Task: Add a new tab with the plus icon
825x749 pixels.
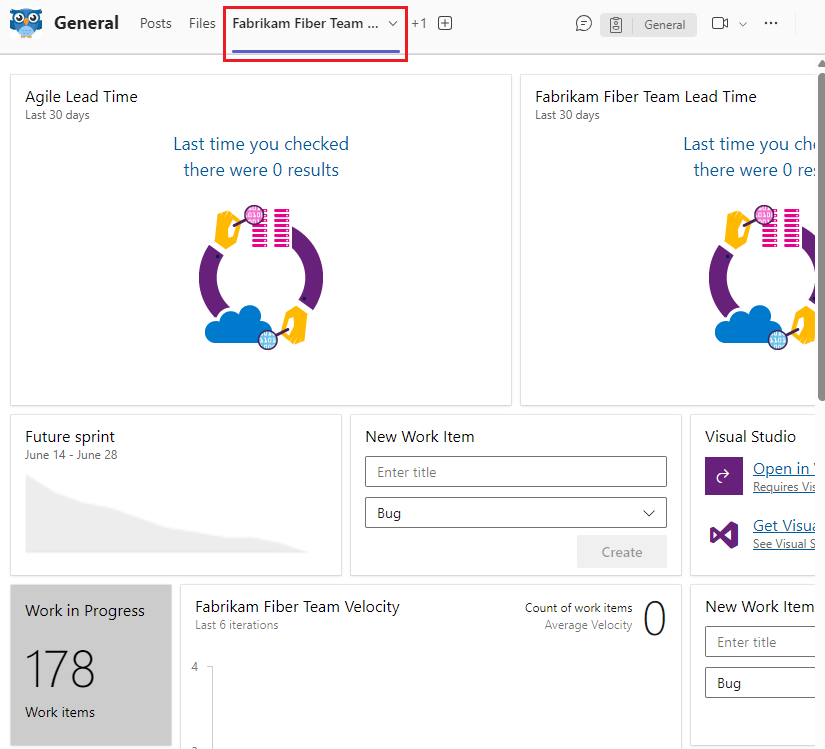Action: [x=444, y=22]
